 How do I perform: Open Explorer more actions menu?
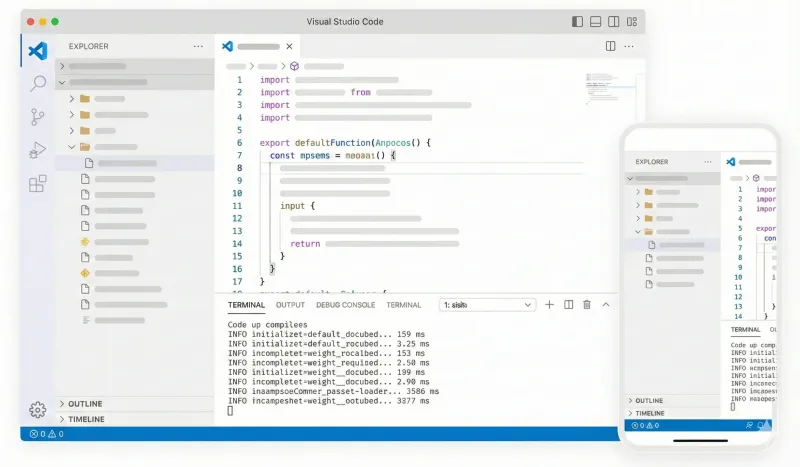coord(198,46)
